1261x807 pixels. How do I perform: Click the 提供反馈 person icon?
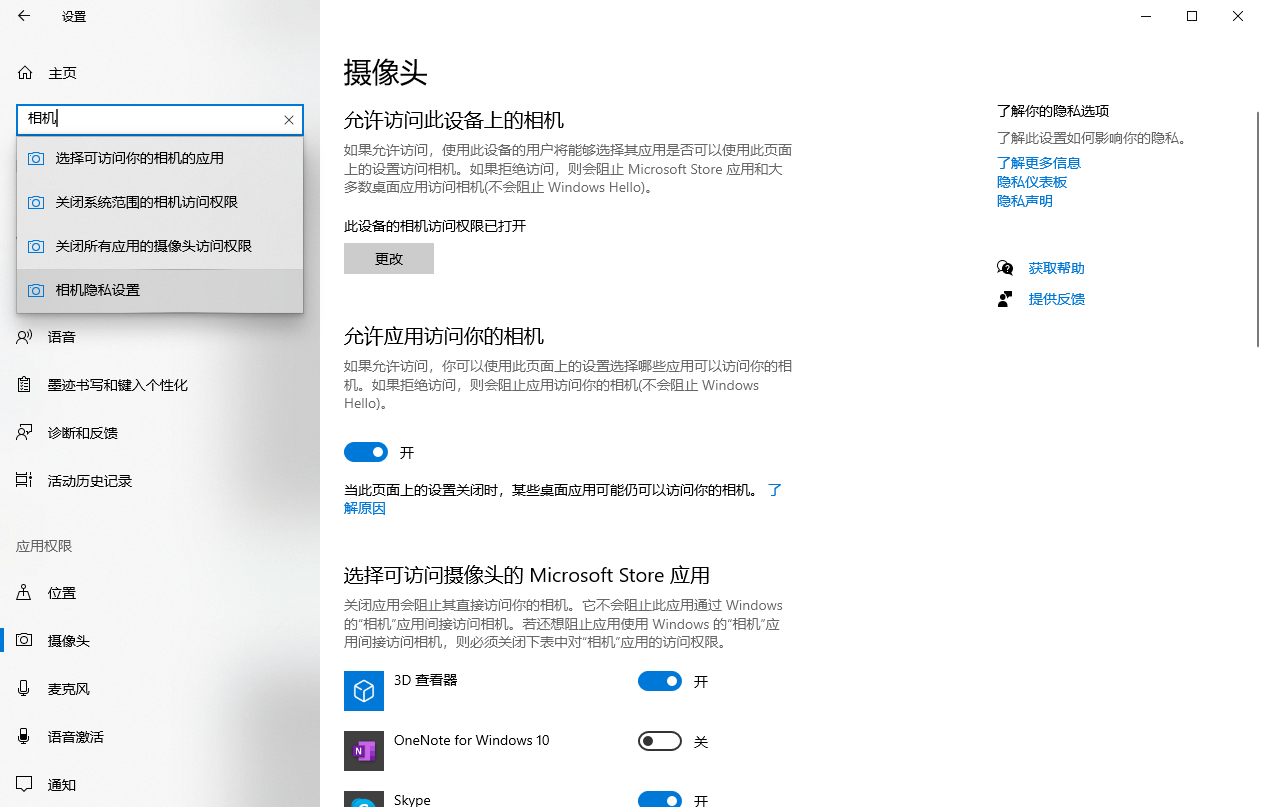(1005, 299)
